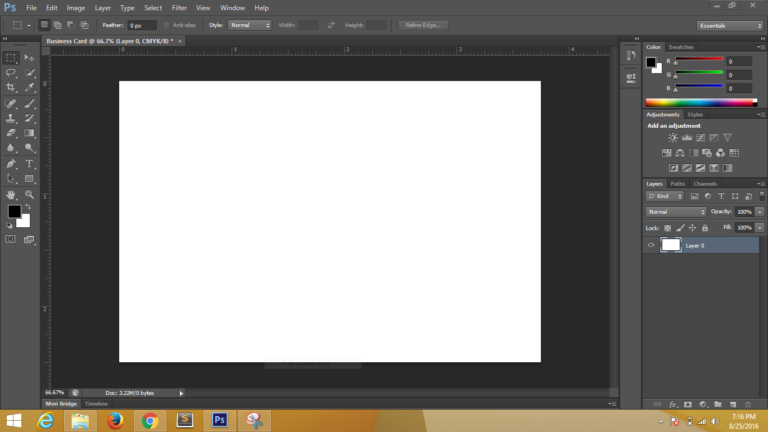Click the Feather input field
Image resolution: width=768 pixels, height=432 pixels.
(x=142, y=25)
